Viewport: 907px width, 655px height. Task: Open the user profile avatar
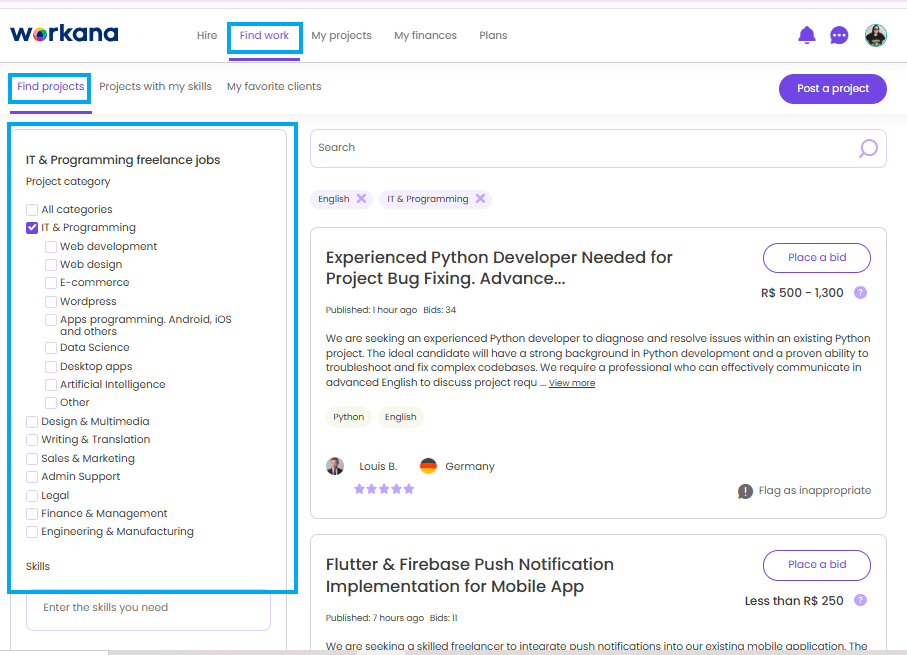(876, 35)
